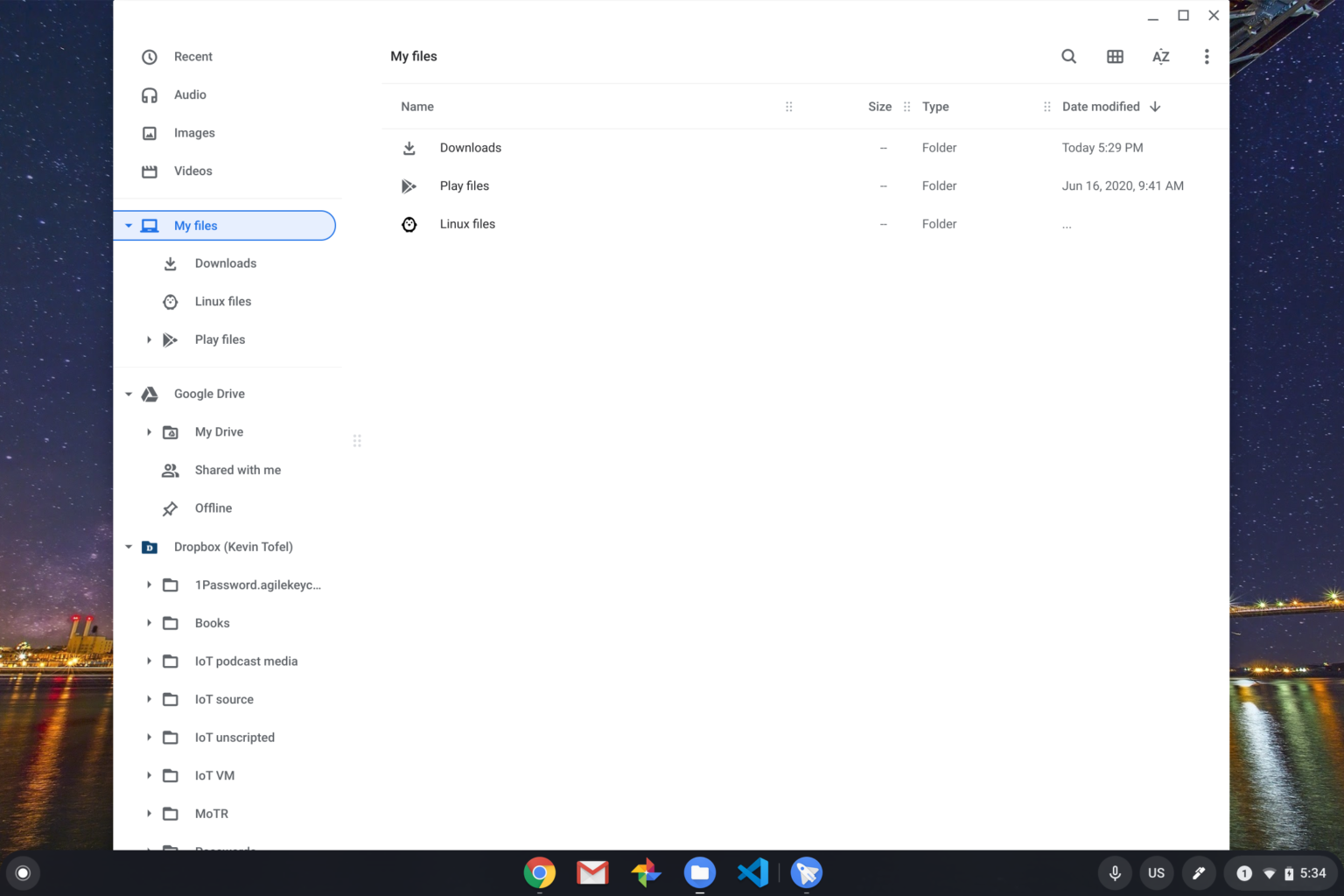Open launcher button on shelf
The height and width of the screenshot is (896, 1344).
pos(24,872)
